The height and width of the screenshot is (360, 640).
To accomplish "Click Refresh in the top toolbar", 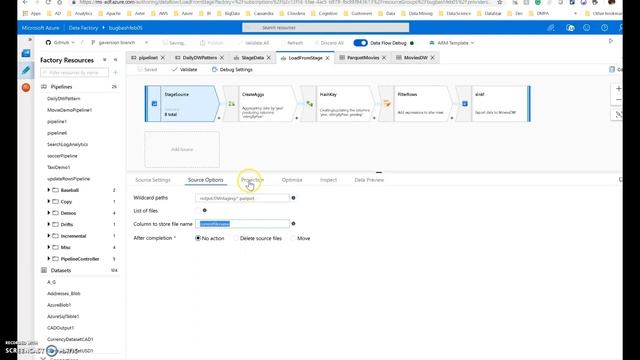I will click(292, 43).
